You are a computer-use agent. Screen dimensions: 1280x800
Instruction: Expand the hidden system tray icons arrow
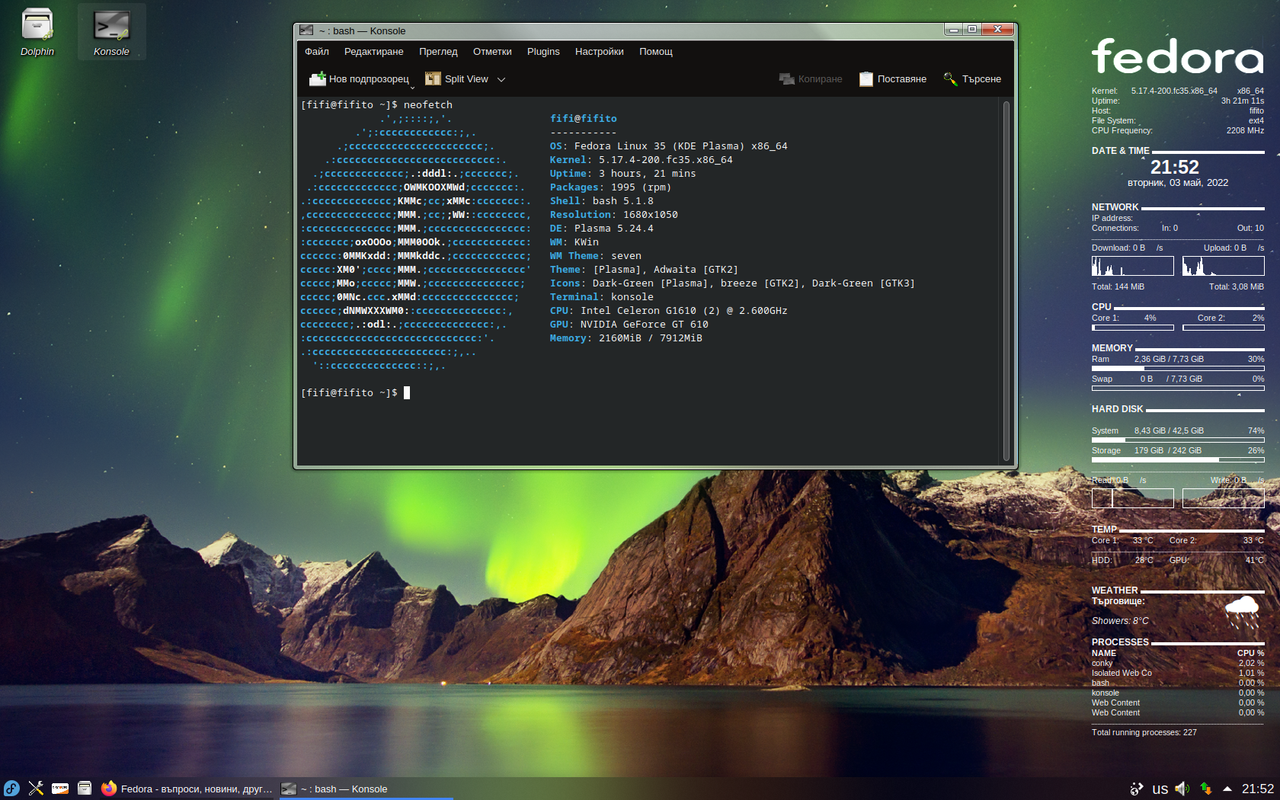click(1229, 789)
